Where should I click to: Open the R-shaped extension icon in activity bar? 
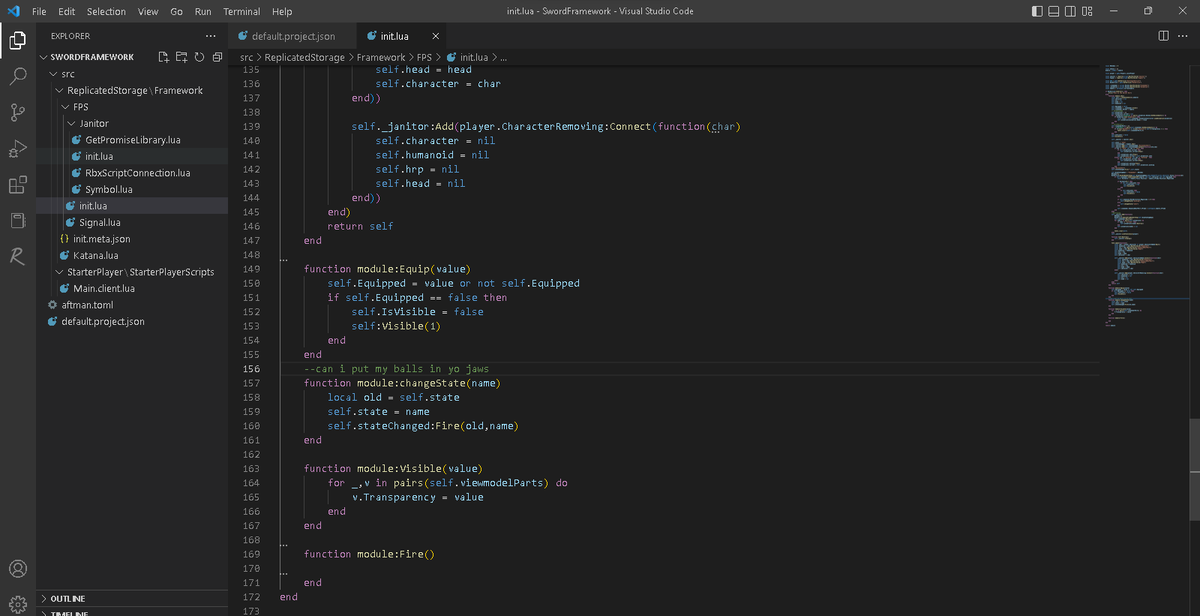tap(18, 257)
